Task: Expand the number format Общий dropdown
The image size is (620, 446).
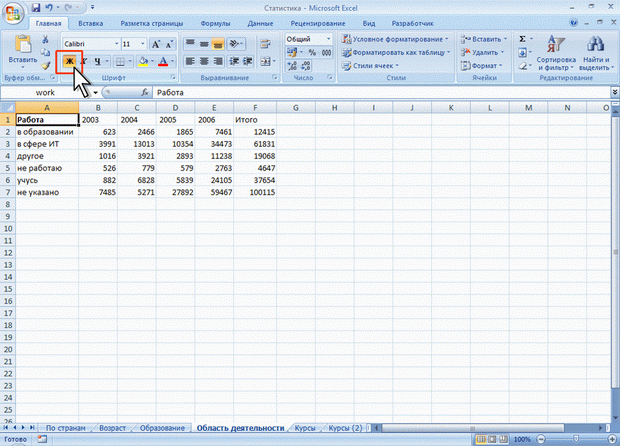Action: click(329, 38)
